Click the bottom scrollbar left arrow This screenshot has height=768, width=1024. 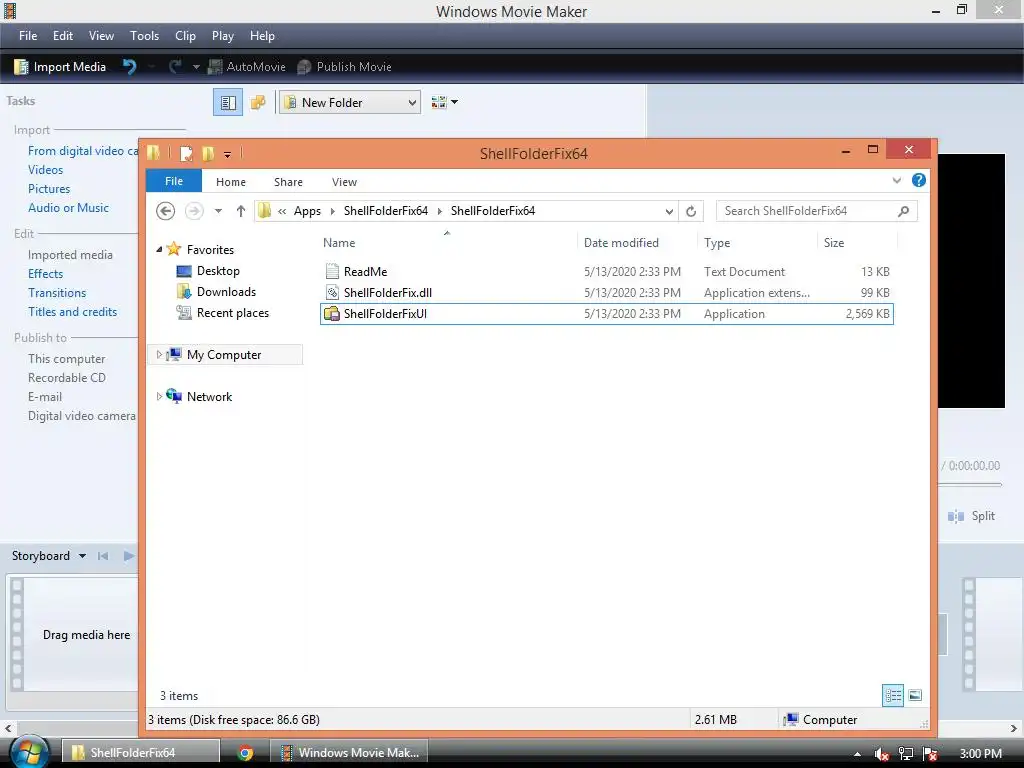pos(8,728)
